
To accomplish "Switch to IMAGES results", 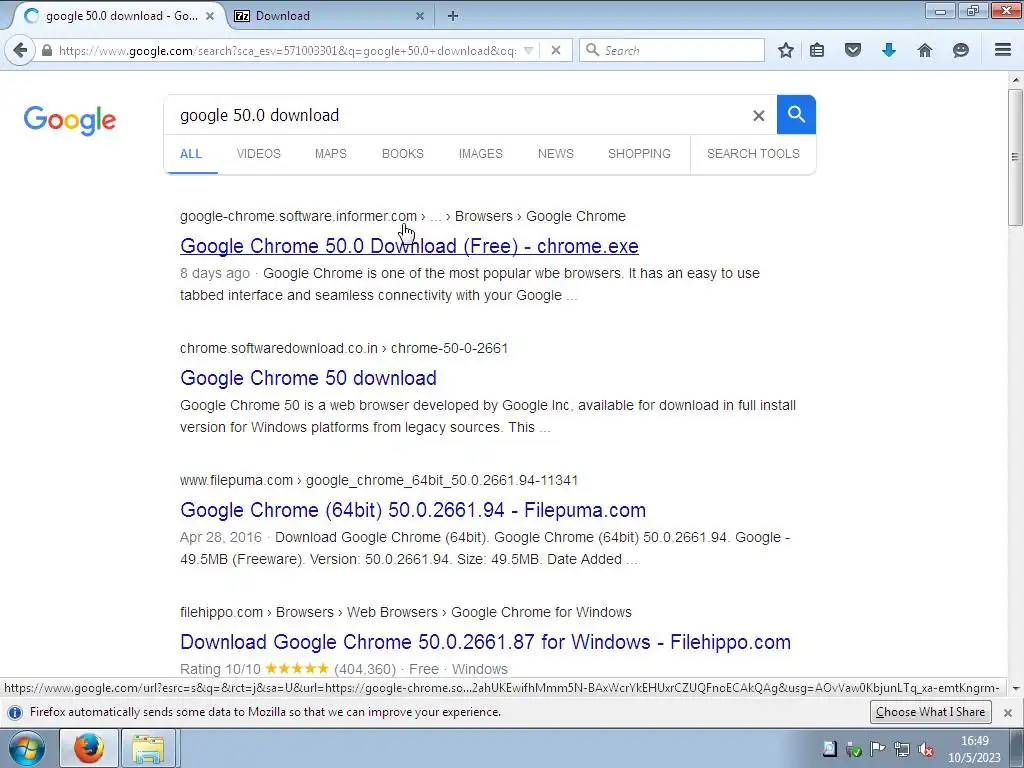I will 481,154.
